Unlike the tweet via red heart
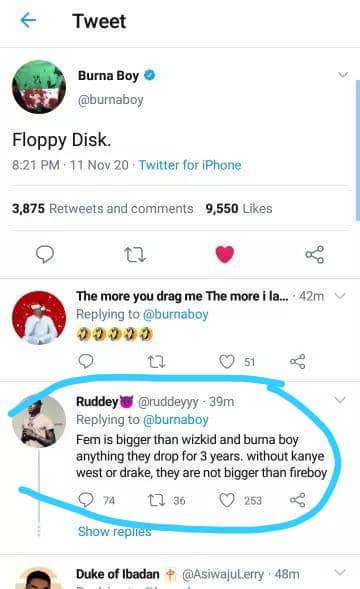Viewport: 360px width, 589px height. coord(225,254)
